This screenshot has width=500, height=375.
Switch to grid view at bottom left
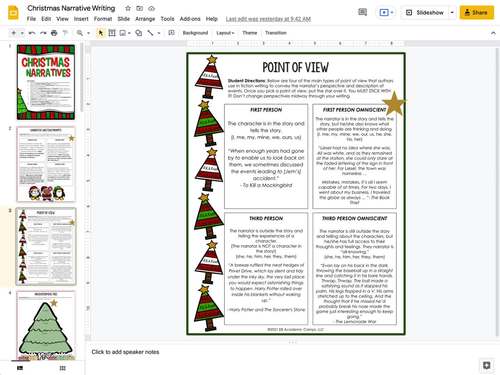(62, 368)
